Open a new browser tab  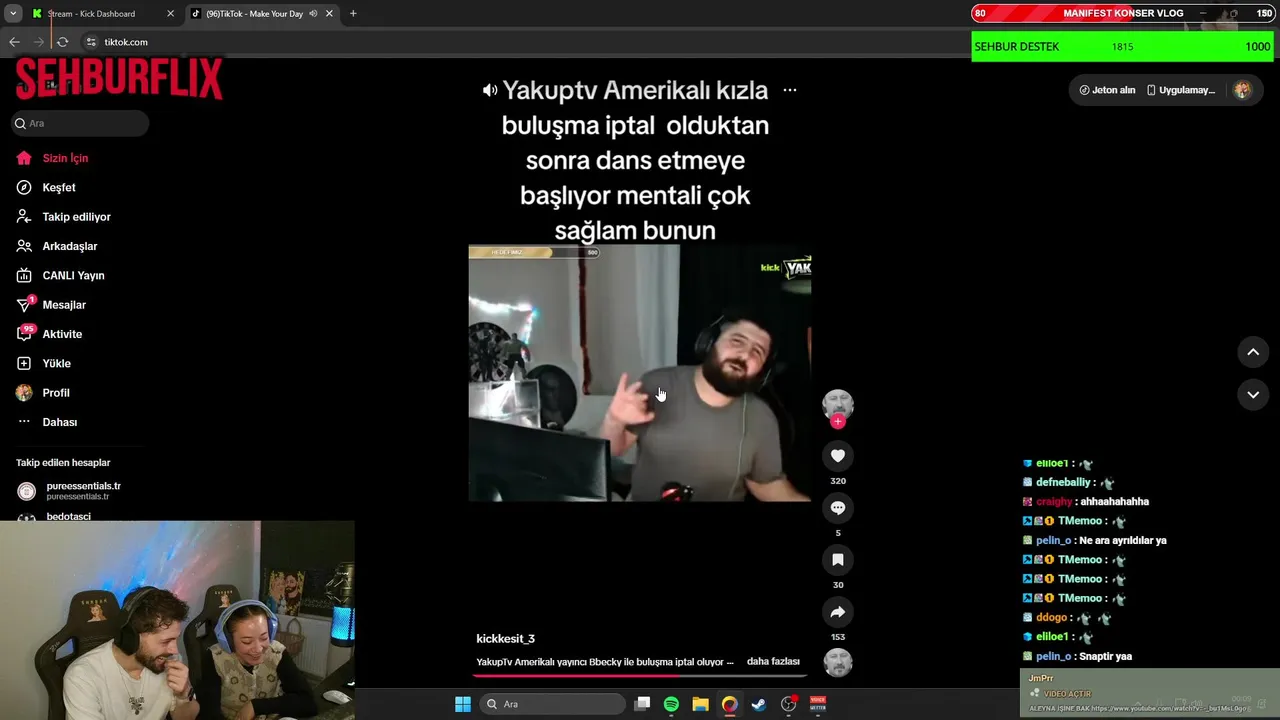(x=353, y=14)
